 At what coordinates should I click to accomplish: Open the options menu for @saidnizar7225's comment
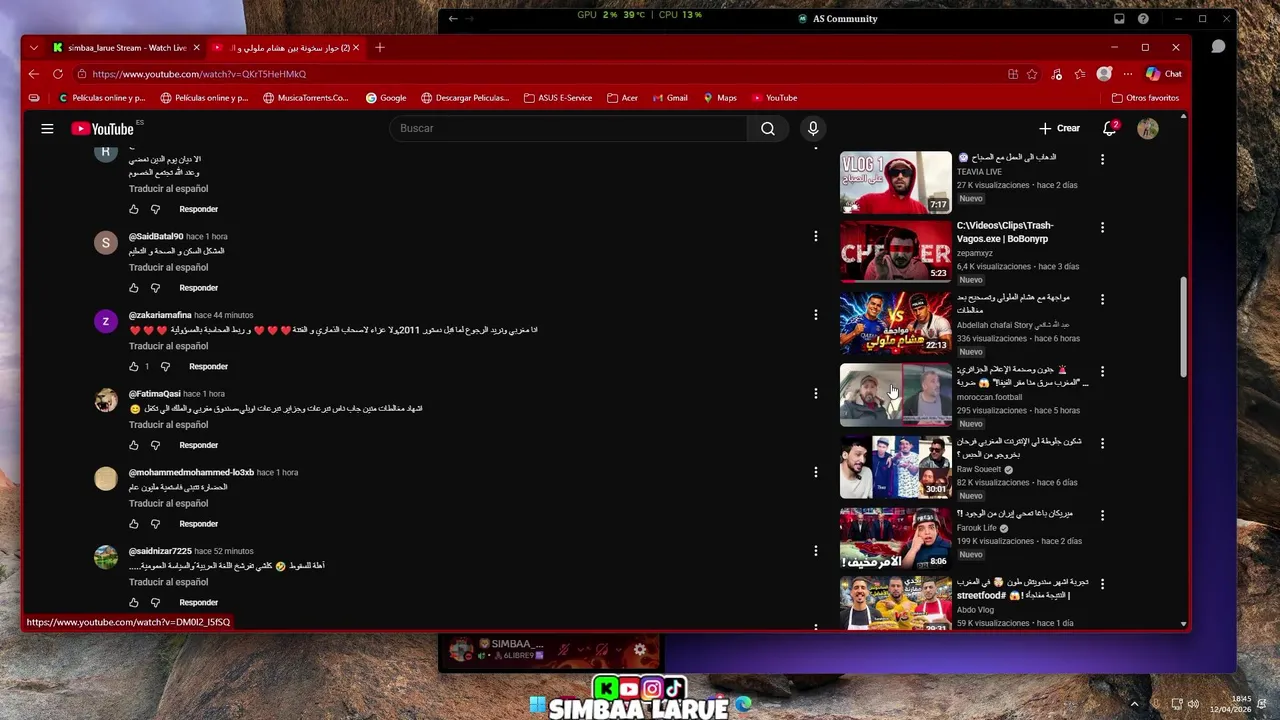coord(815,551)
